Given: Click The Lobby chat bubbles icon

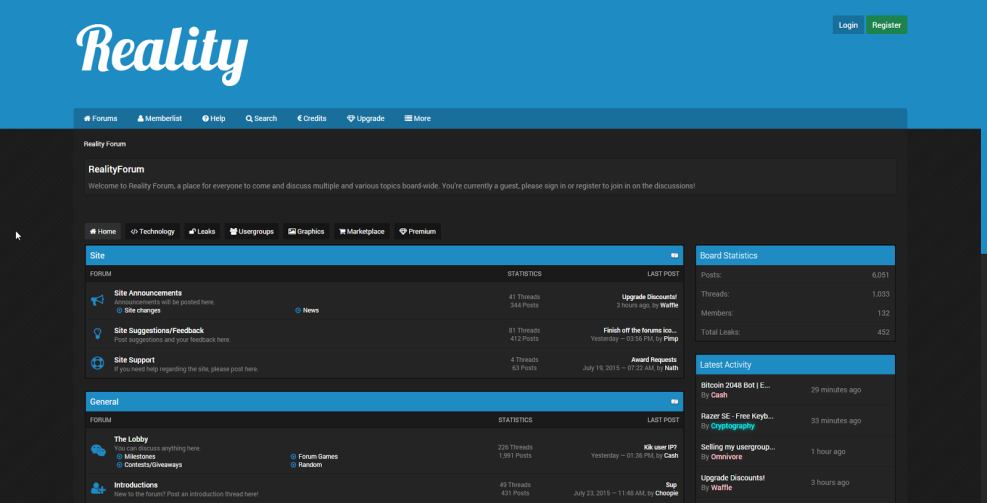Looking at the screenshot, I should (98, 451).
